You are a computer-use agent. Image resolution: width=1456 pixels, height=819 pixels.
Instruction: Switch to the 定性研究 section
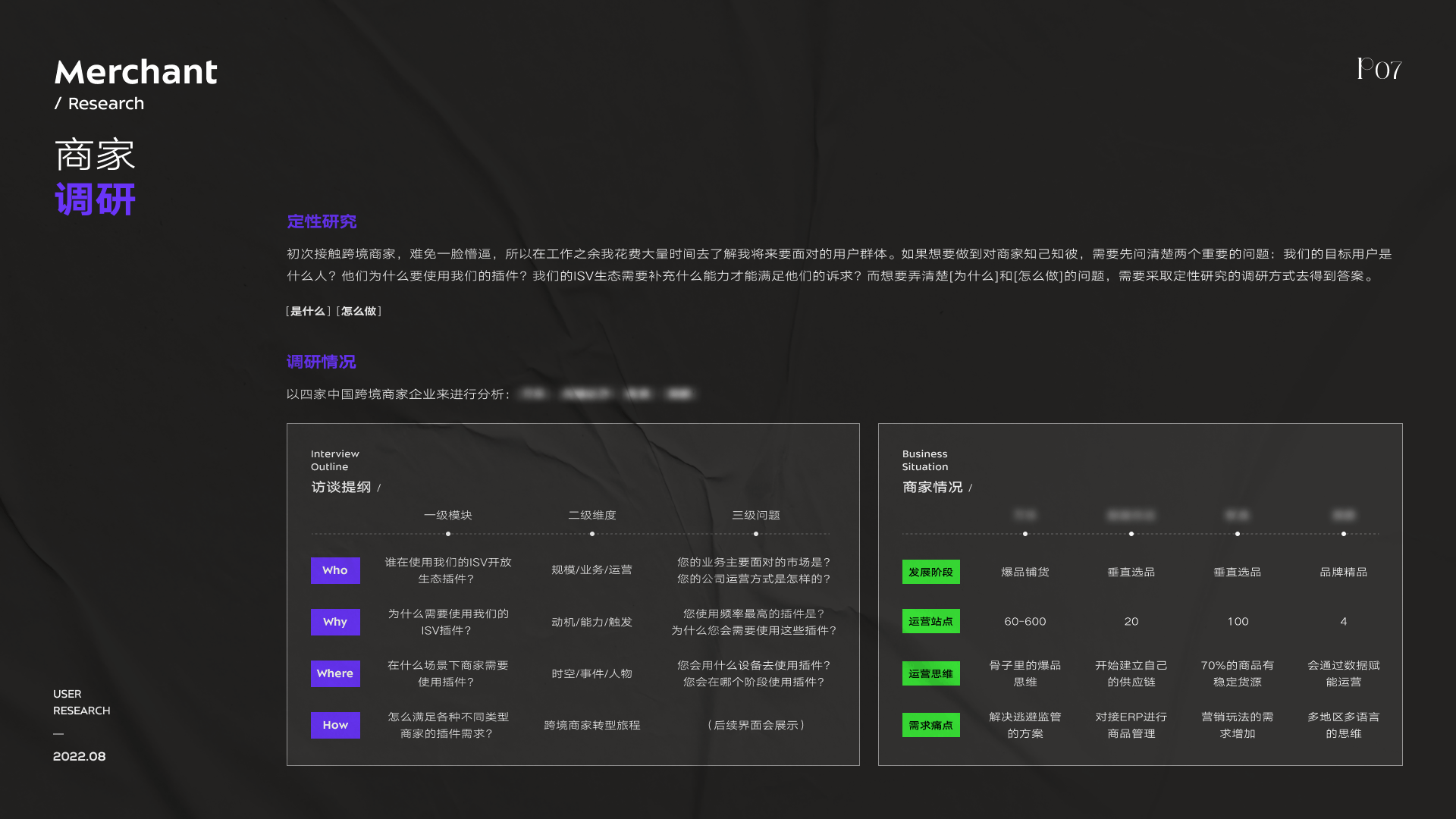pos(321,221)
